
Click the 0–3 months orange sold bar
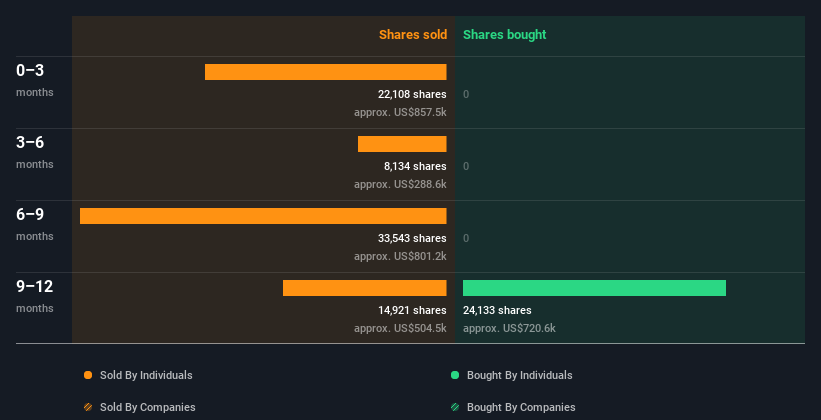point(325,72)
